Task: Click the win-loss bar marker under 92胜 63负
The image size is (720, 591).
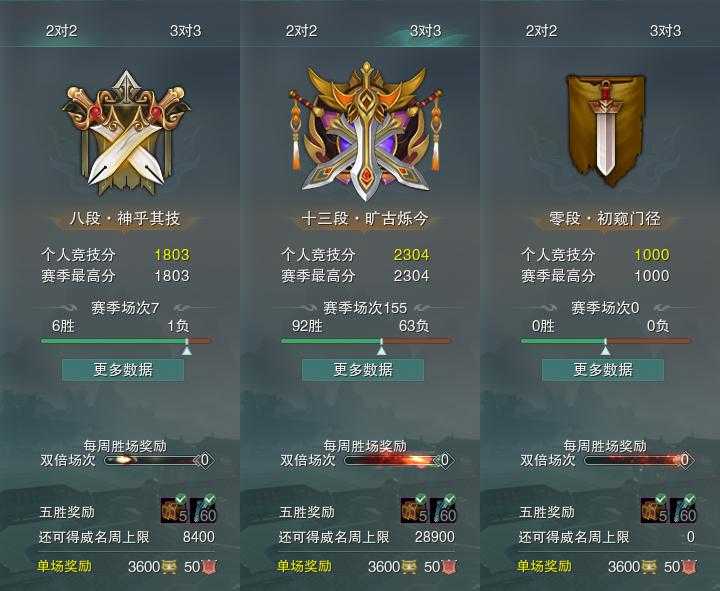Action: pyautogui.click(x=382, y=348)
